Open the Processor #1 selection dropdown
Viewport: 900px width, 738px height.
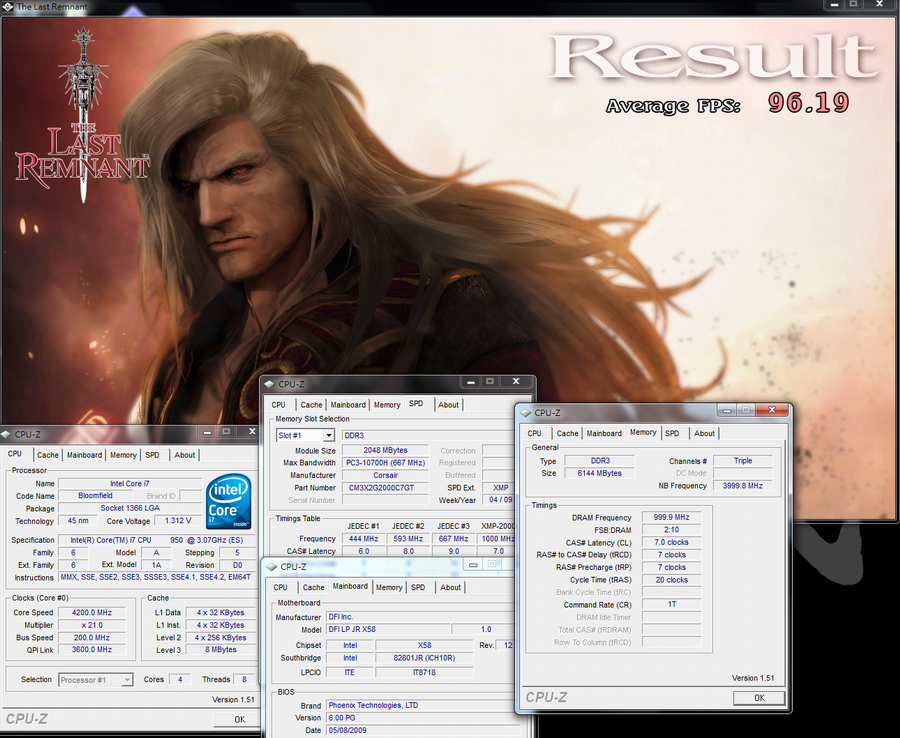[x=127, y=680]
